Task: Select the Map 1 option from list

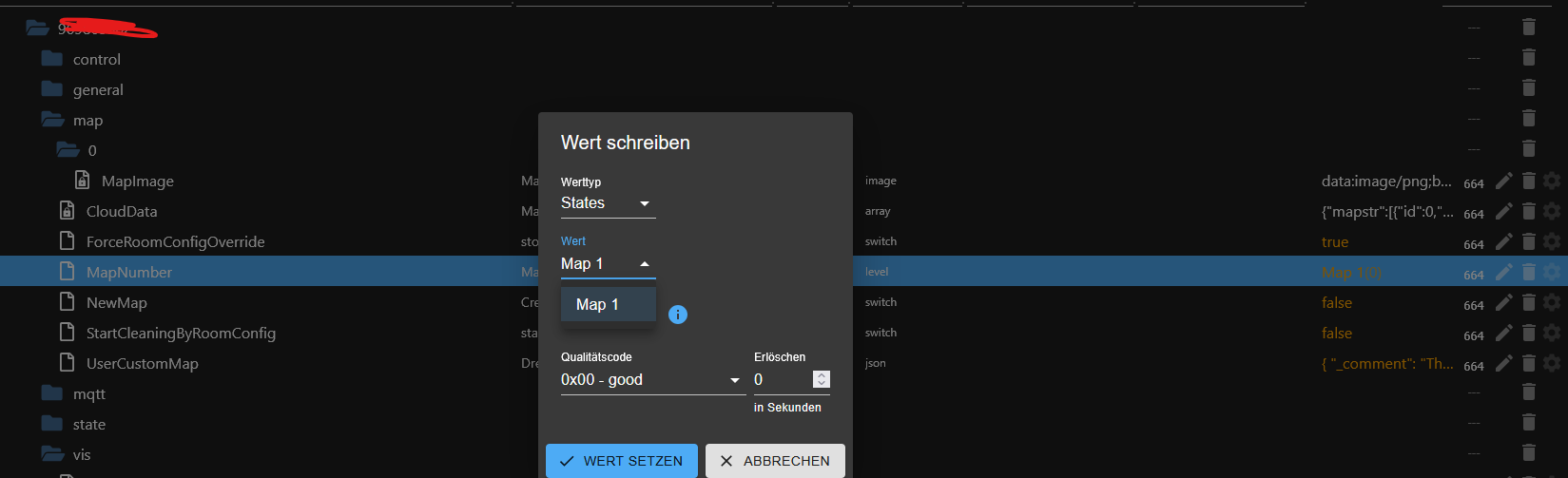Action: [x=598, y=305]
